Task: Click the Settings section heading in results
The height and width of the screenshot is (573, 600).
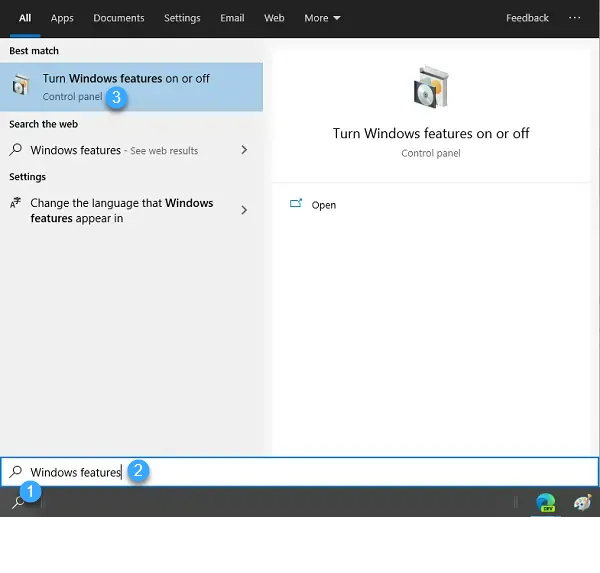Action: point(28,177)
